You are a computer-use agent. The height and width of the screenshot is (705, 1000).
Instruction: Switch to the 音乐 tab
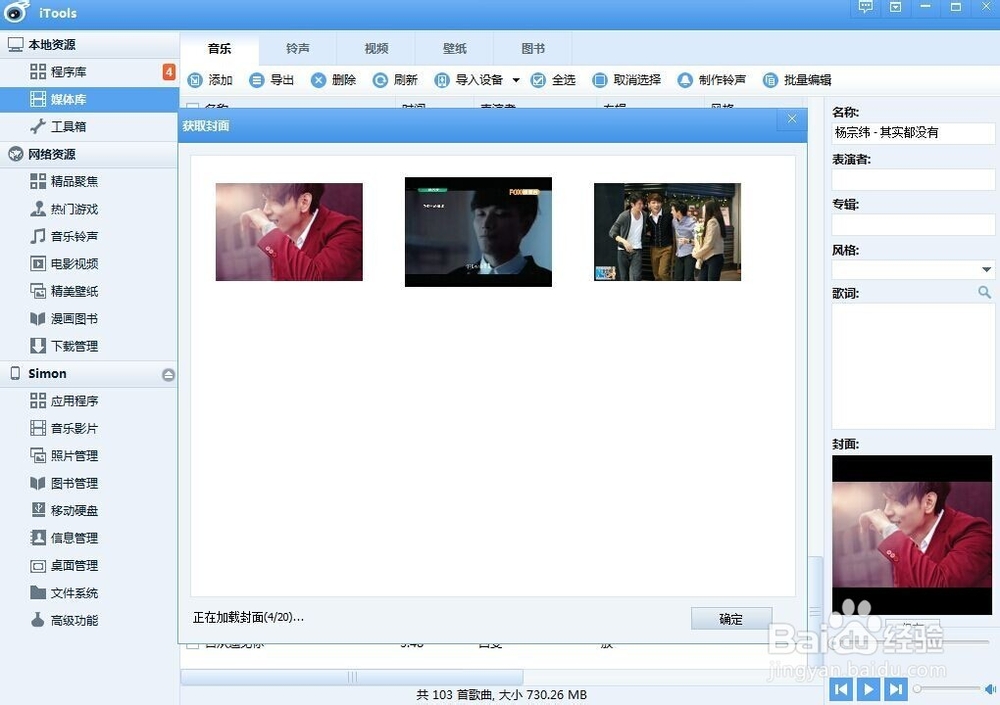[x=219, y=48]
